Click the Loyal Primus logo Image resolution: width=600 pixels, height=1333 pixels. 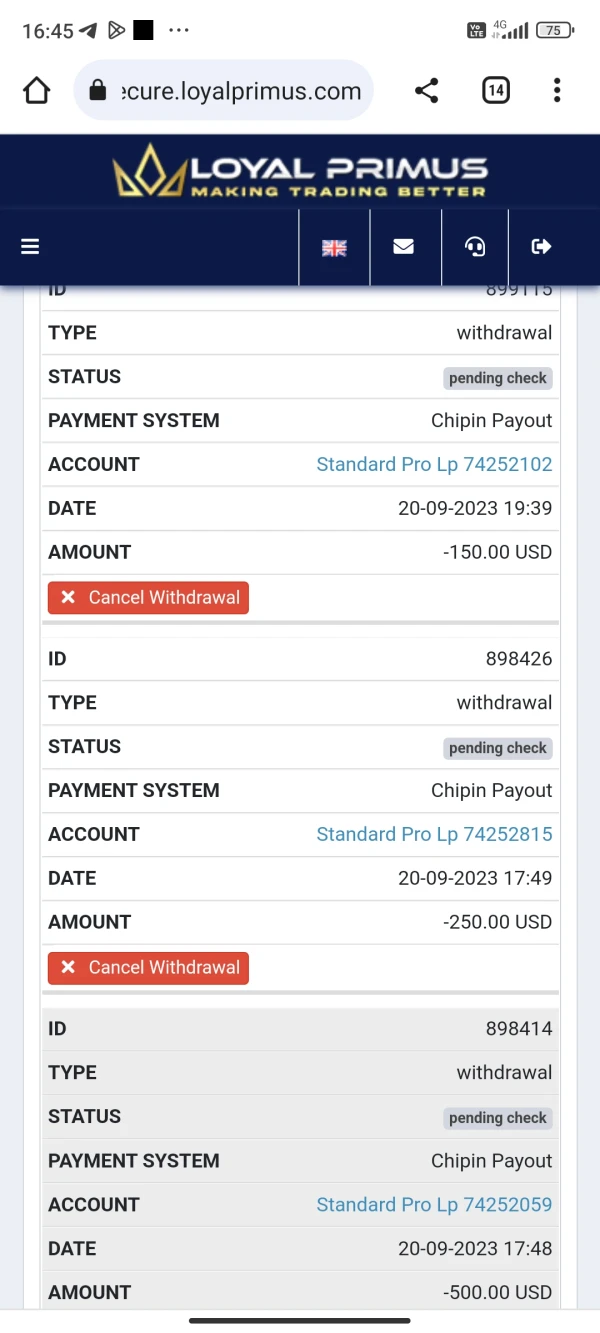click(300, 172)
